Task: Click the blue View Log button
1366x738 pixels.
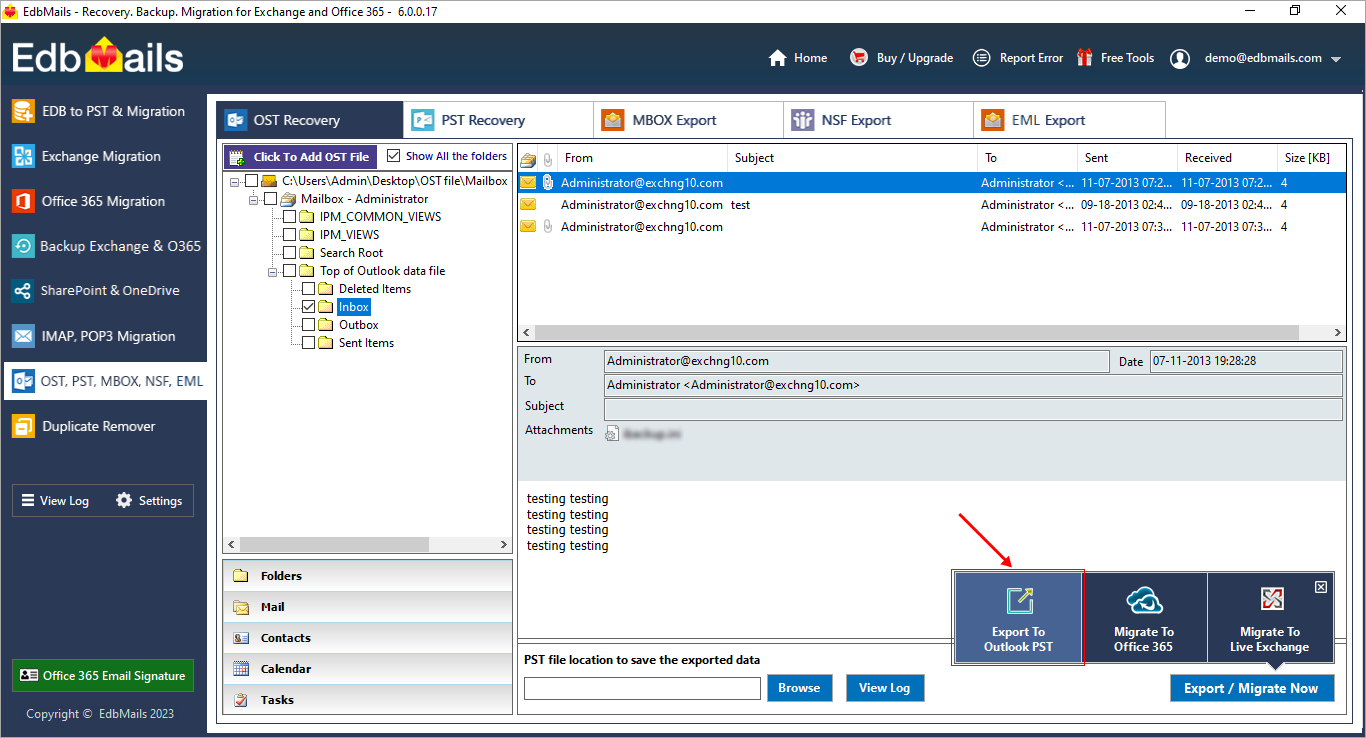Action: [885, 688]
